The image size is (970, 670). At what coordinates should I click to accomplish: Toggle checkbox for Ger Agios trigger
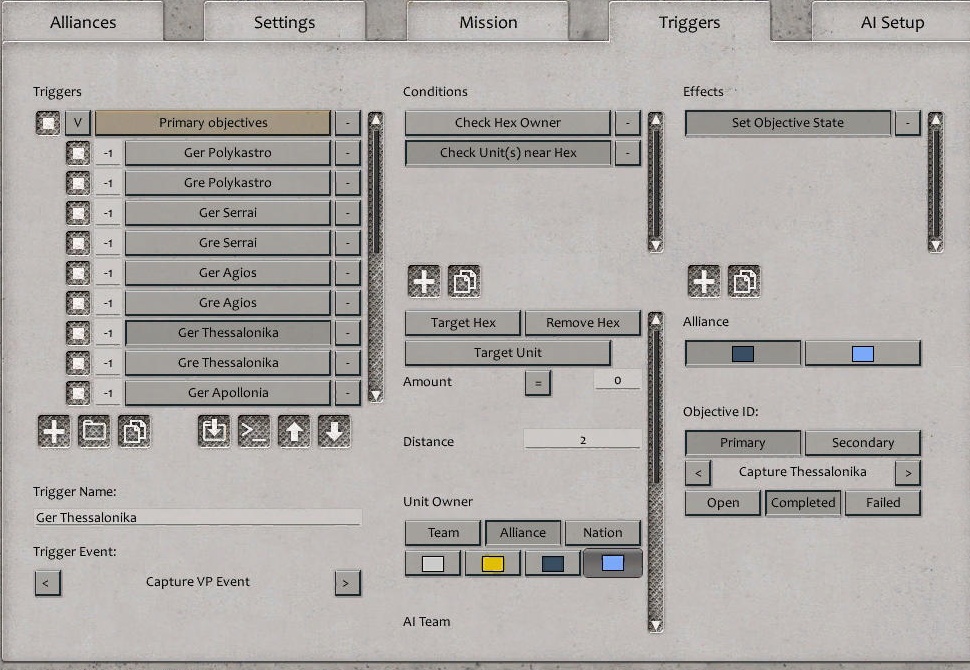click(x=78, y=273)
